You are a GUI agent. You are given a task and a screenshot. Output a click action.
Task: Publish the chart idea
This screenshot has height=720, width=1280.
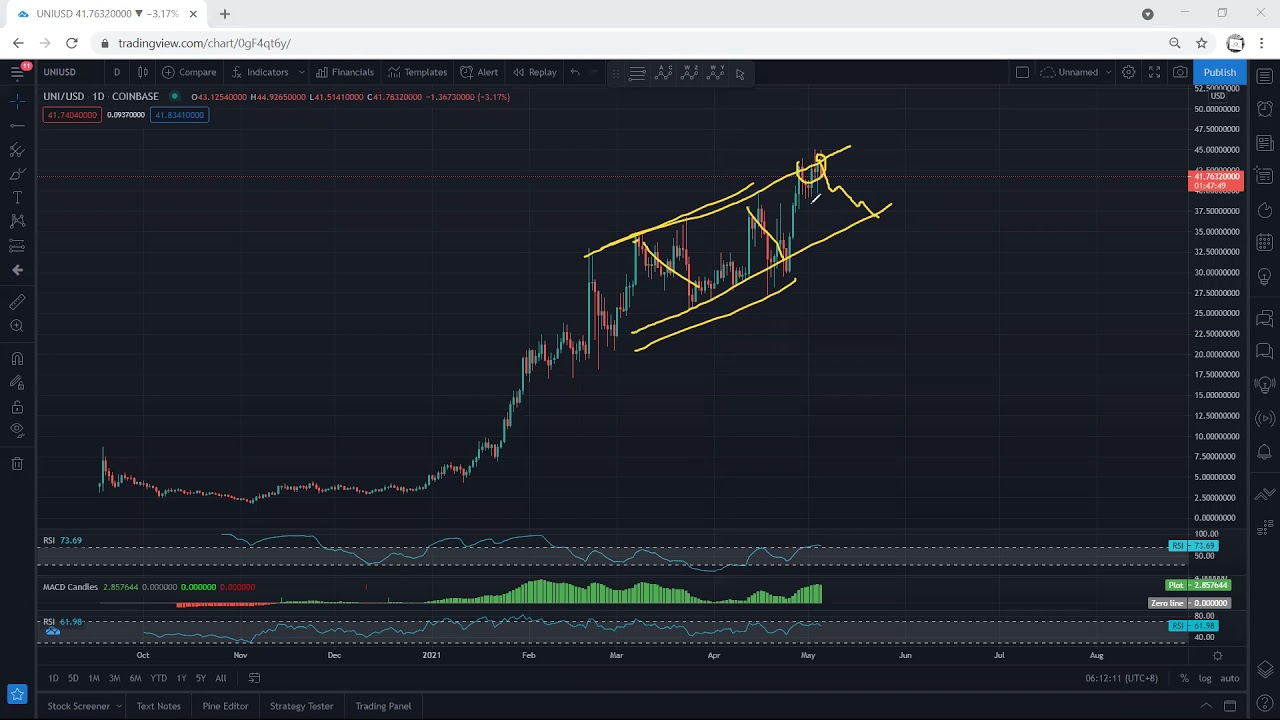[x=1219, y=72]
